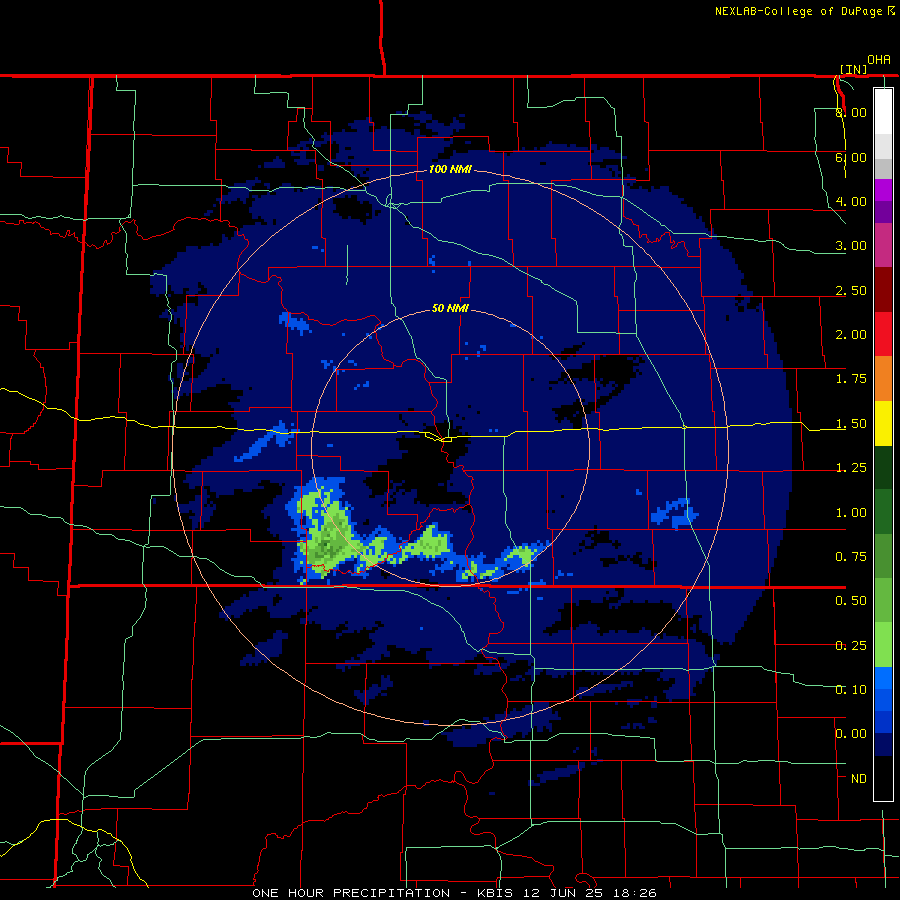900x900 pixels.
Task: Click the 0.25 legend value
Action: tap(851, 646)
